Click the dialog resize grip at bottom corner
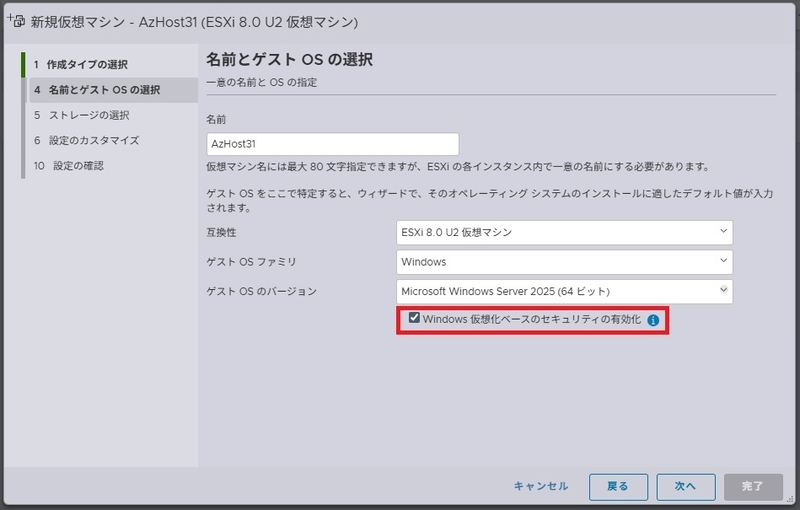 click(x=789, y=501)
